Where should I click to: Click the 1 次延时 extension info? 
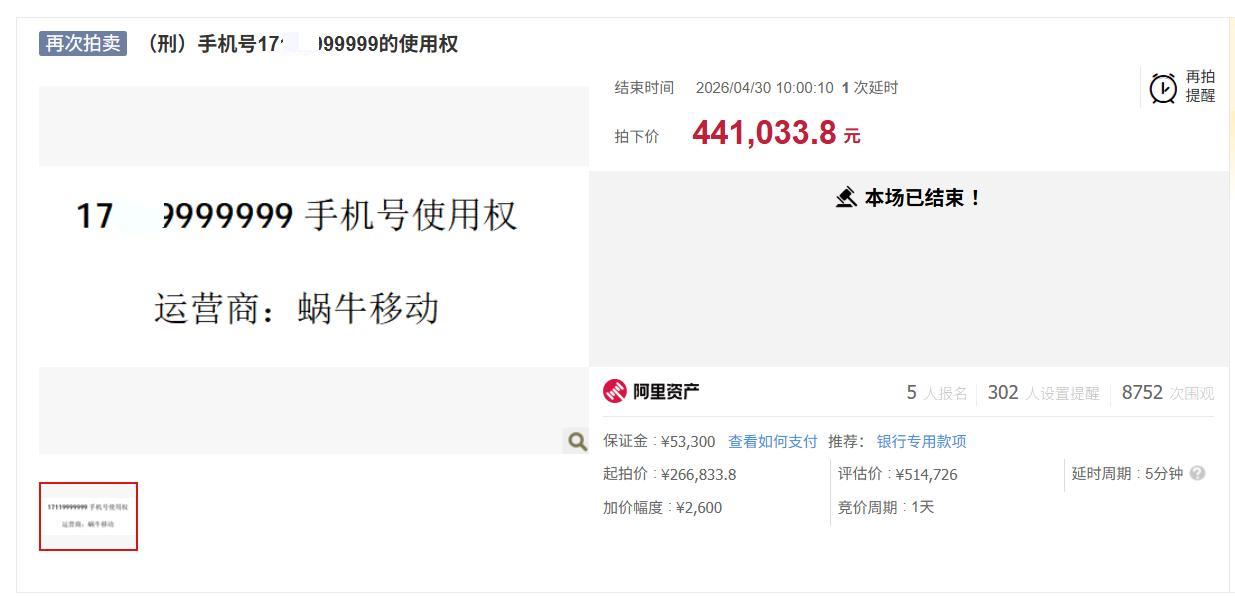(870, 88)
